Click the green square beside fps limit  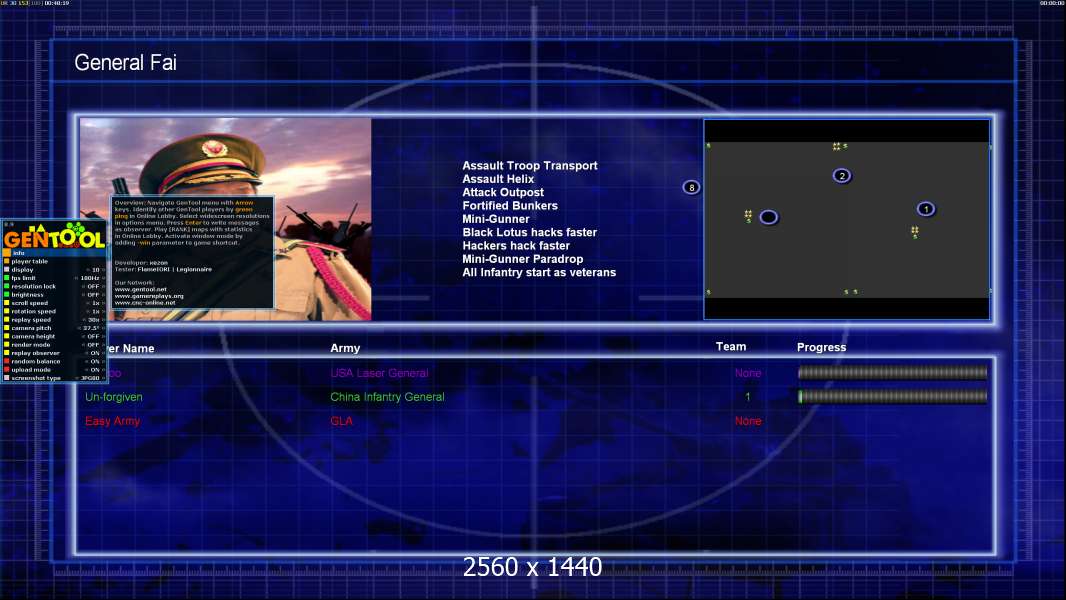tap(7, 278)
